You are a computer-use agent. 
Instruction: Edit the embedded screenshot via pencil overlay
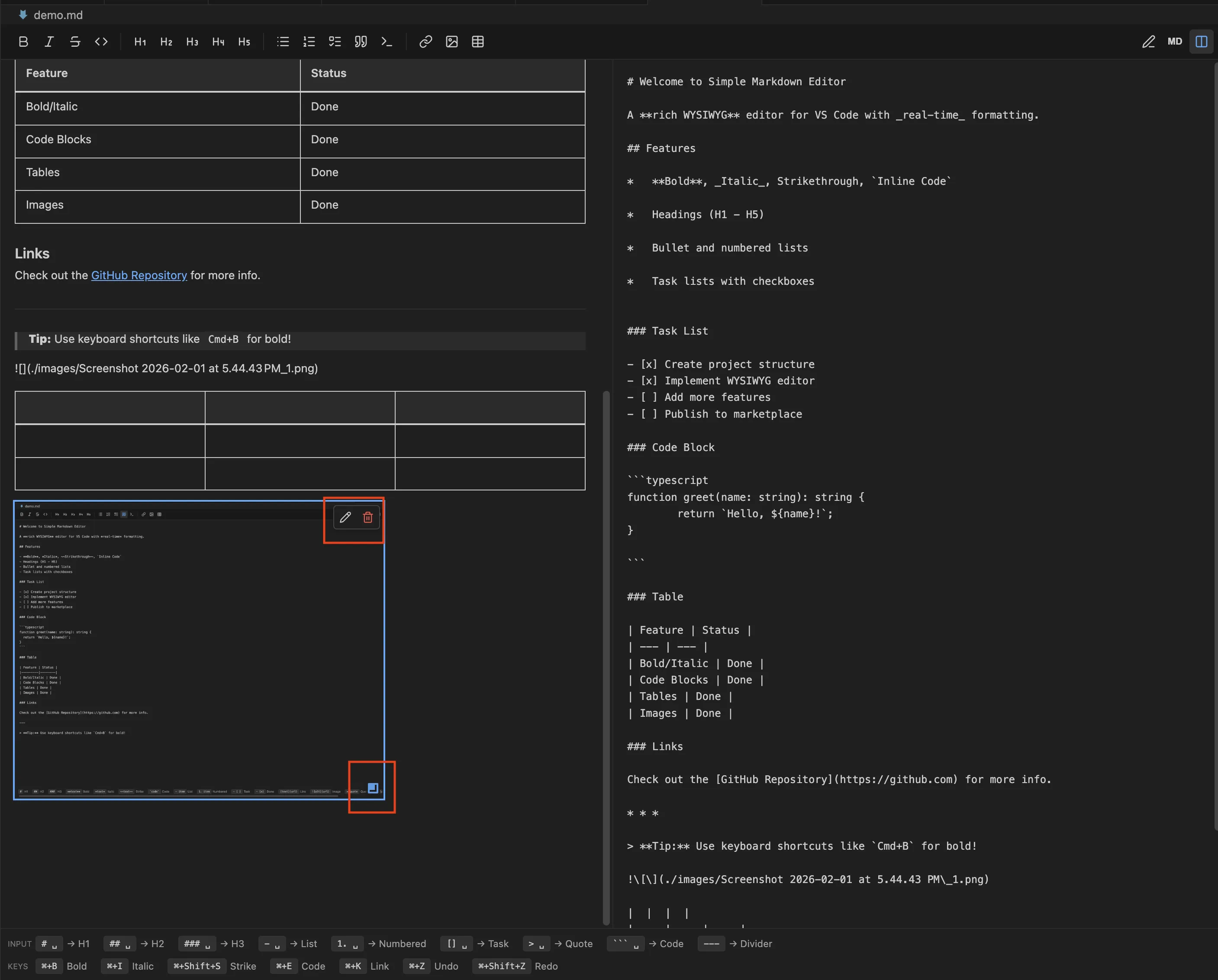(x=345, y=517)
